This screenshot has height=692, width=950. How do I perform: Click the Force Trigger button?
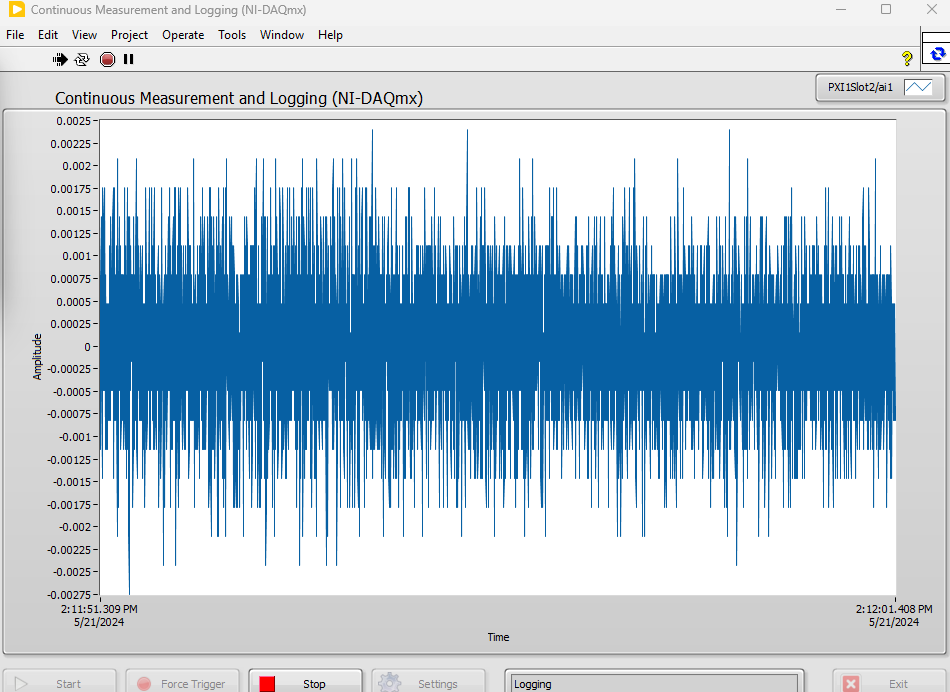(x=183, y=683)
